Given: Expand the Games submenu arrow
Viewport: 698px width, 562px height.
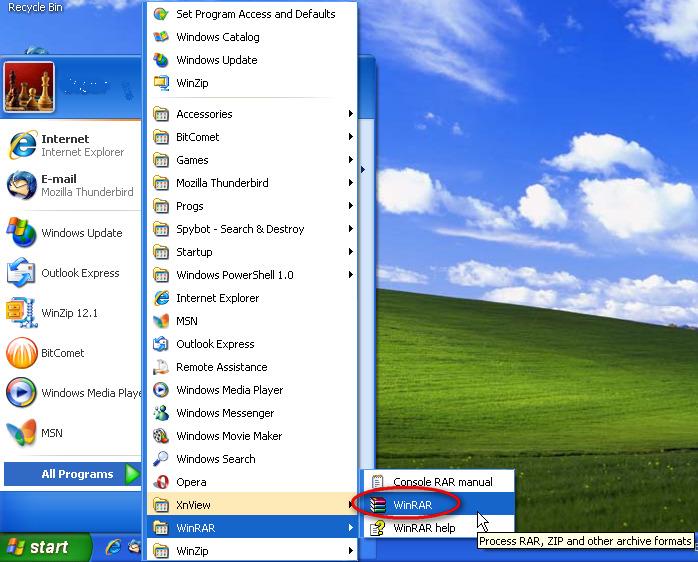Looking at the screenshot, I should 351,159.
